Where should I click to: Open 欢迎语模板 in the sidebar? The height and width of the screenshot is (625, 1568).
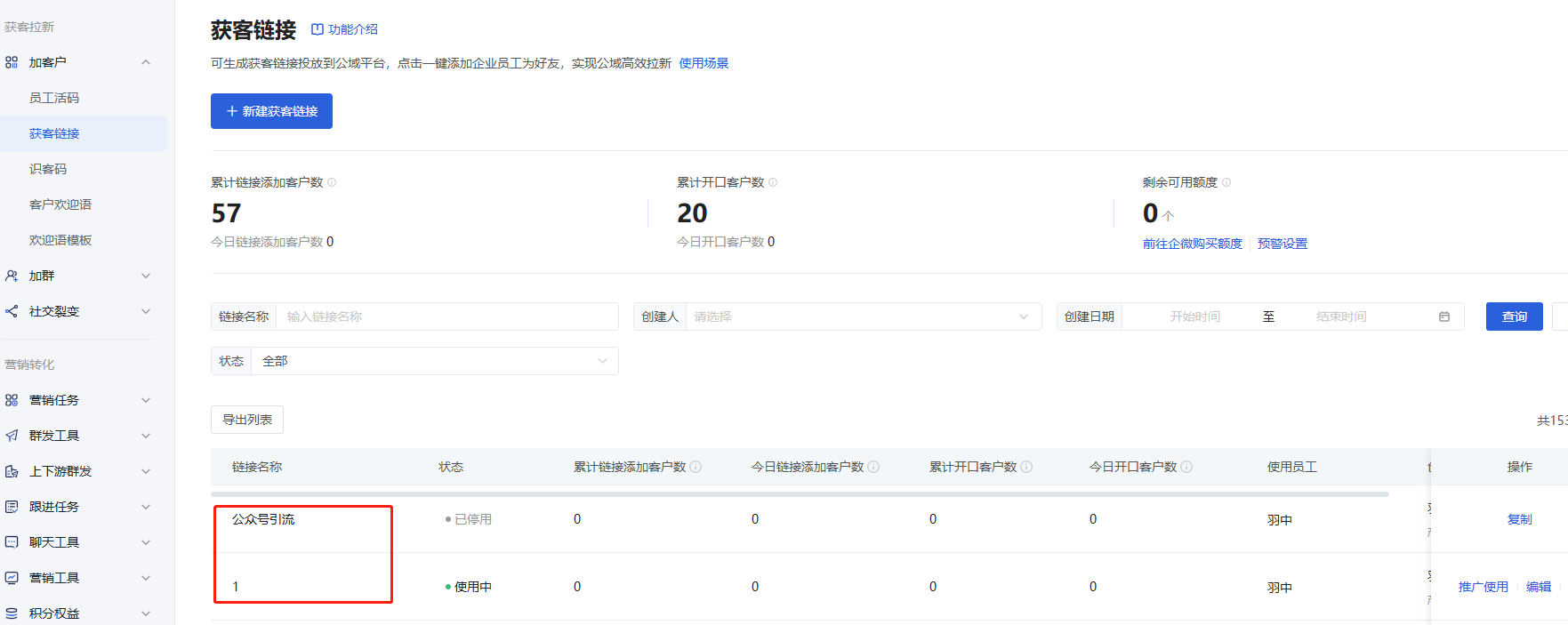click(x=60, y=240)
